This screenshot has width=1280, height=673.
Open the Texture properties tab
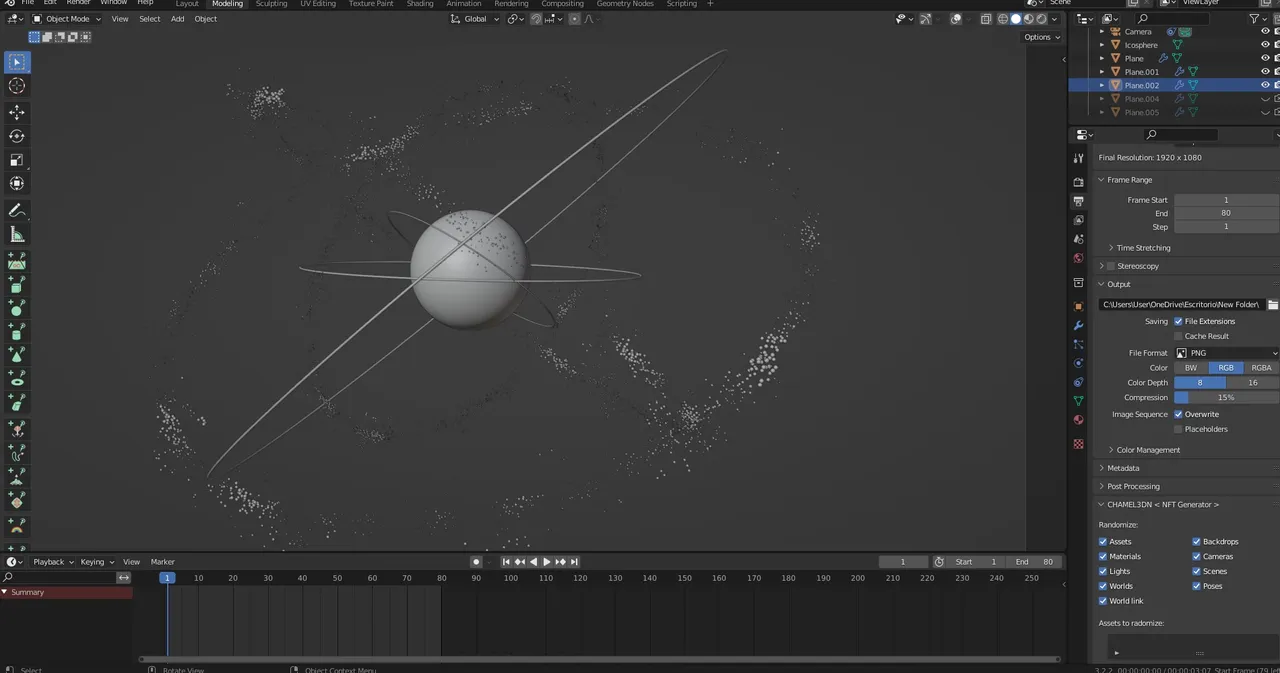pyautogui.click(x=1078, y=443)
